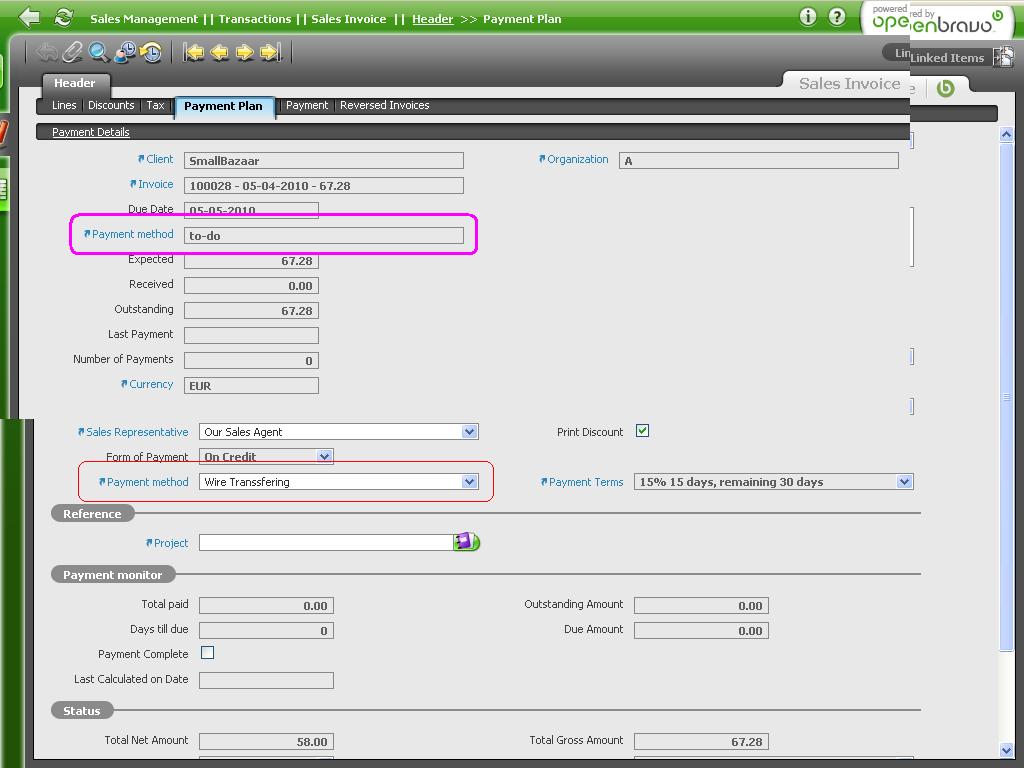Click the green back arrow icon

click(29, 17)
